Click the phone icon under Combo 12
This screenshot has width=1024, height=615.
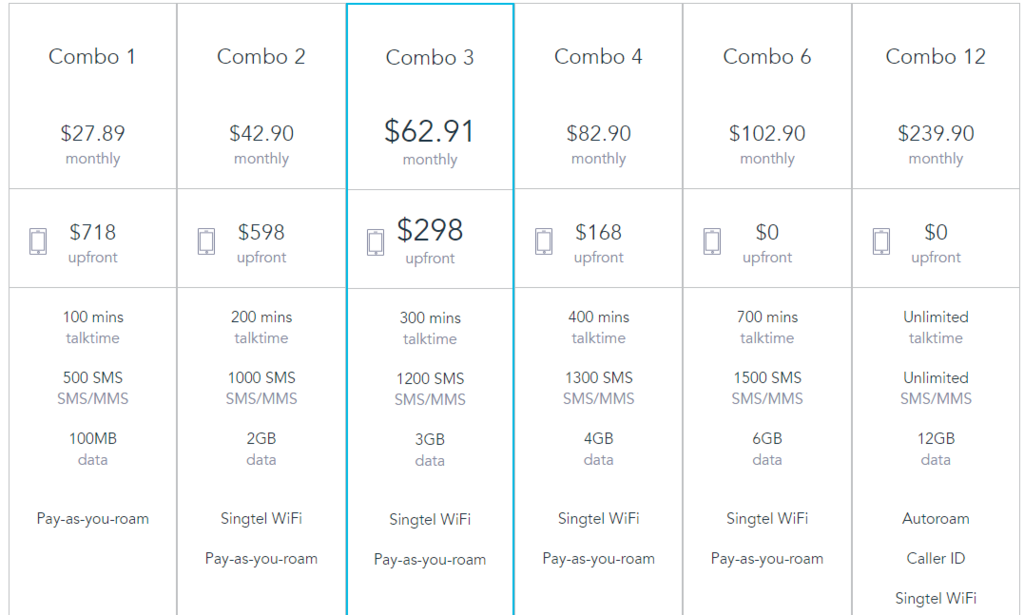coord(882,240)
